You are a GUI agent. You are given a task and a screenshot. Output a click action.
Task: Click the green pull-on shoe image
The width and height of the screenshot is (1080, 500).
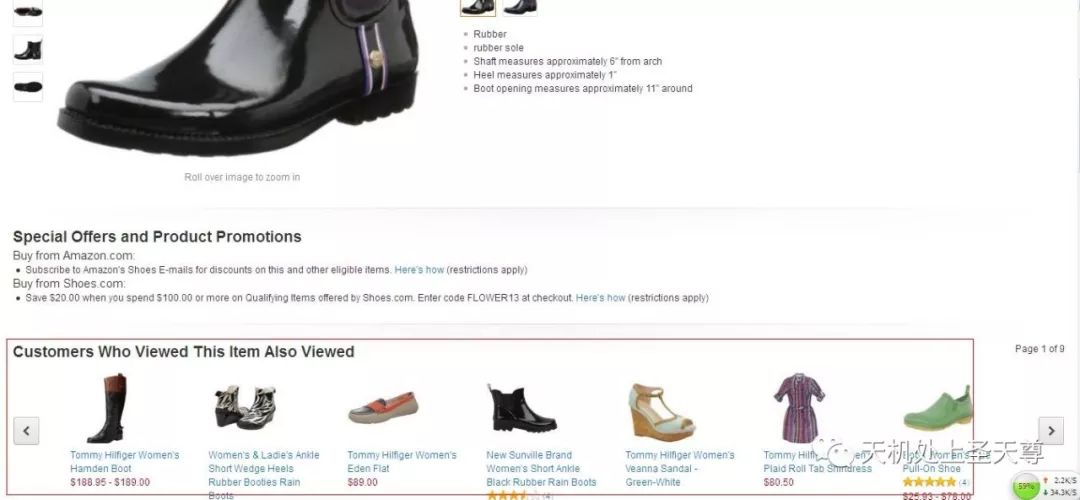point(937,409)
